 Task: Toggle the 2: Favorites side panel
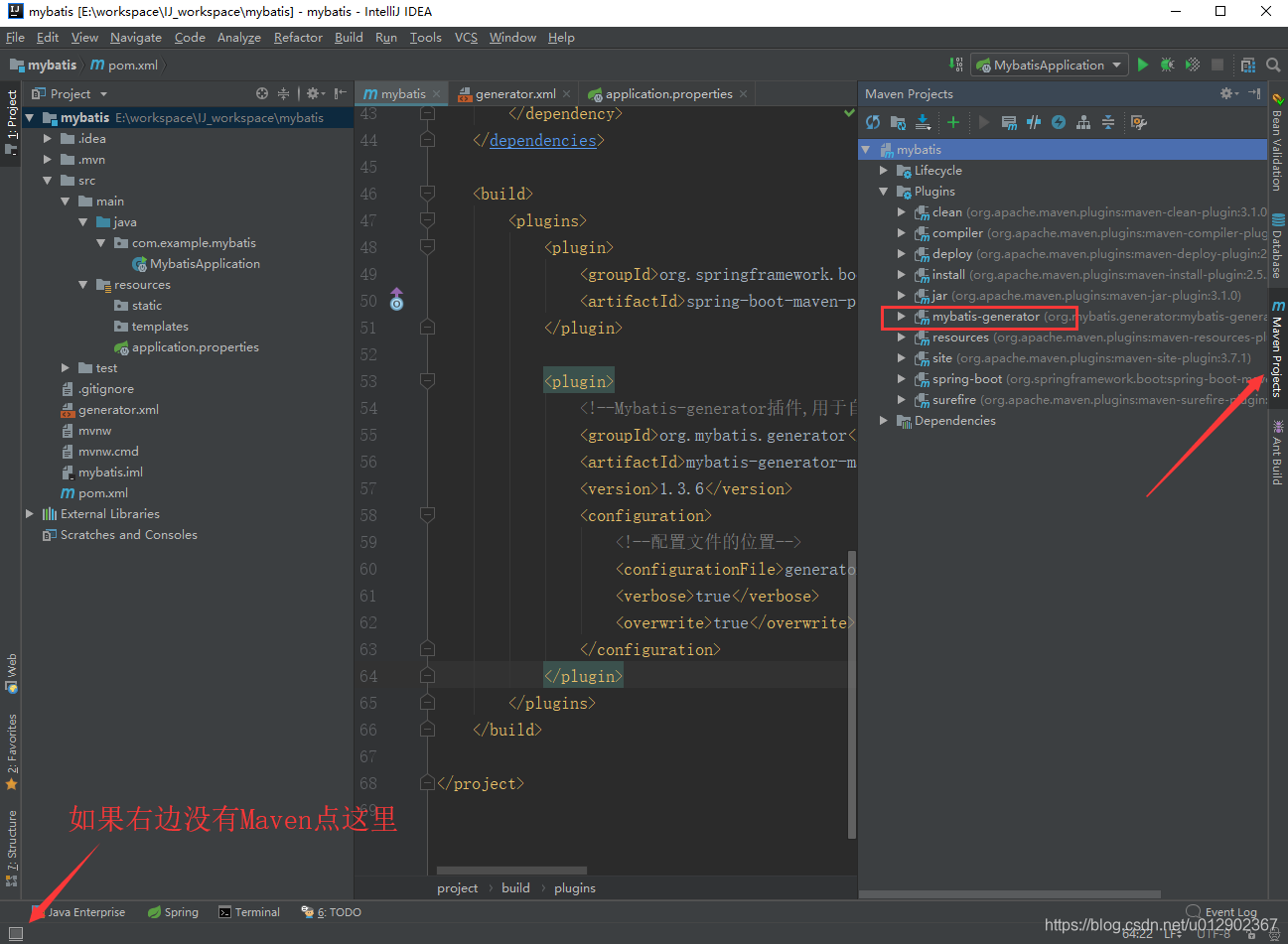click(x=11, y=751)
